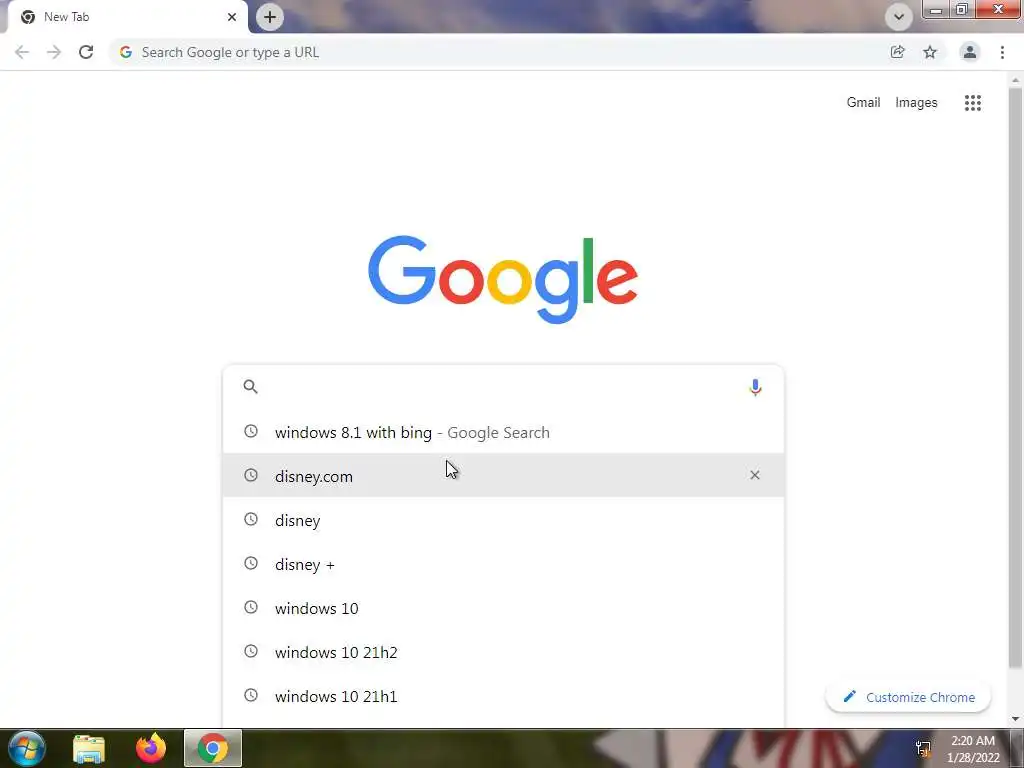Remove the disney.com suggestion with X
The width and height of the screenshot is (1024, 768).
tap(754, 475)
